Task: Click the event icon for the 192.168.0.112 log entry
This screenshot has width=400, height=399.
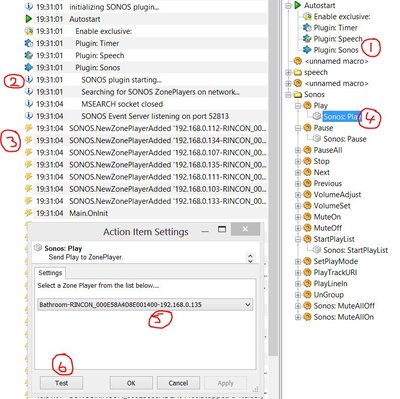Action: coord(29,128)
